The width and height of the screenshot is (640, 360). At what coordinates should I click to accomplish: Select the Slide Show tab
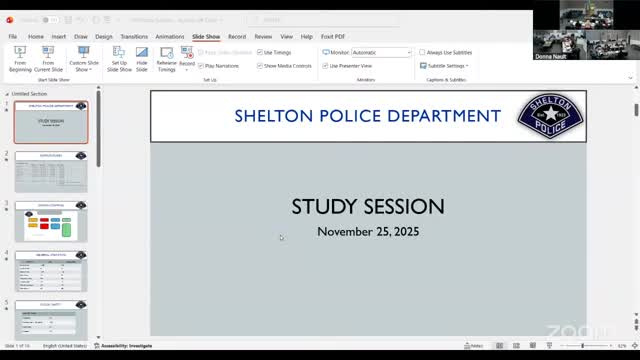click(206, 36)
